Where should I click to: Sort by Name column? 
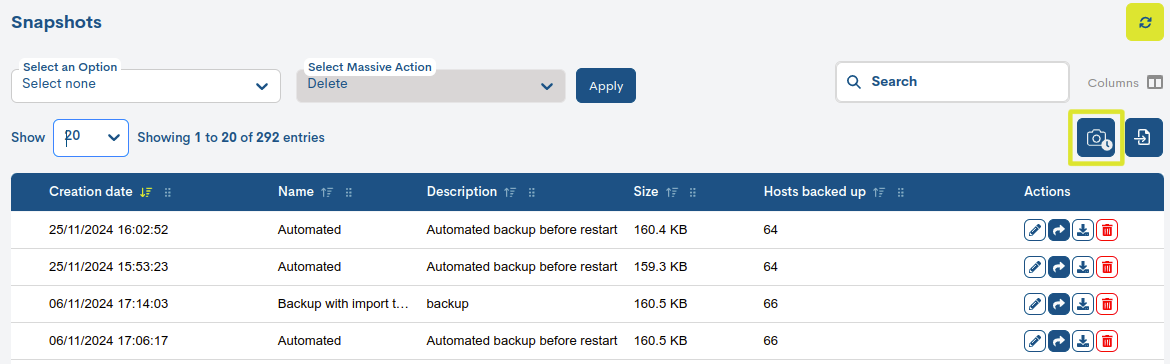point(326,192)
